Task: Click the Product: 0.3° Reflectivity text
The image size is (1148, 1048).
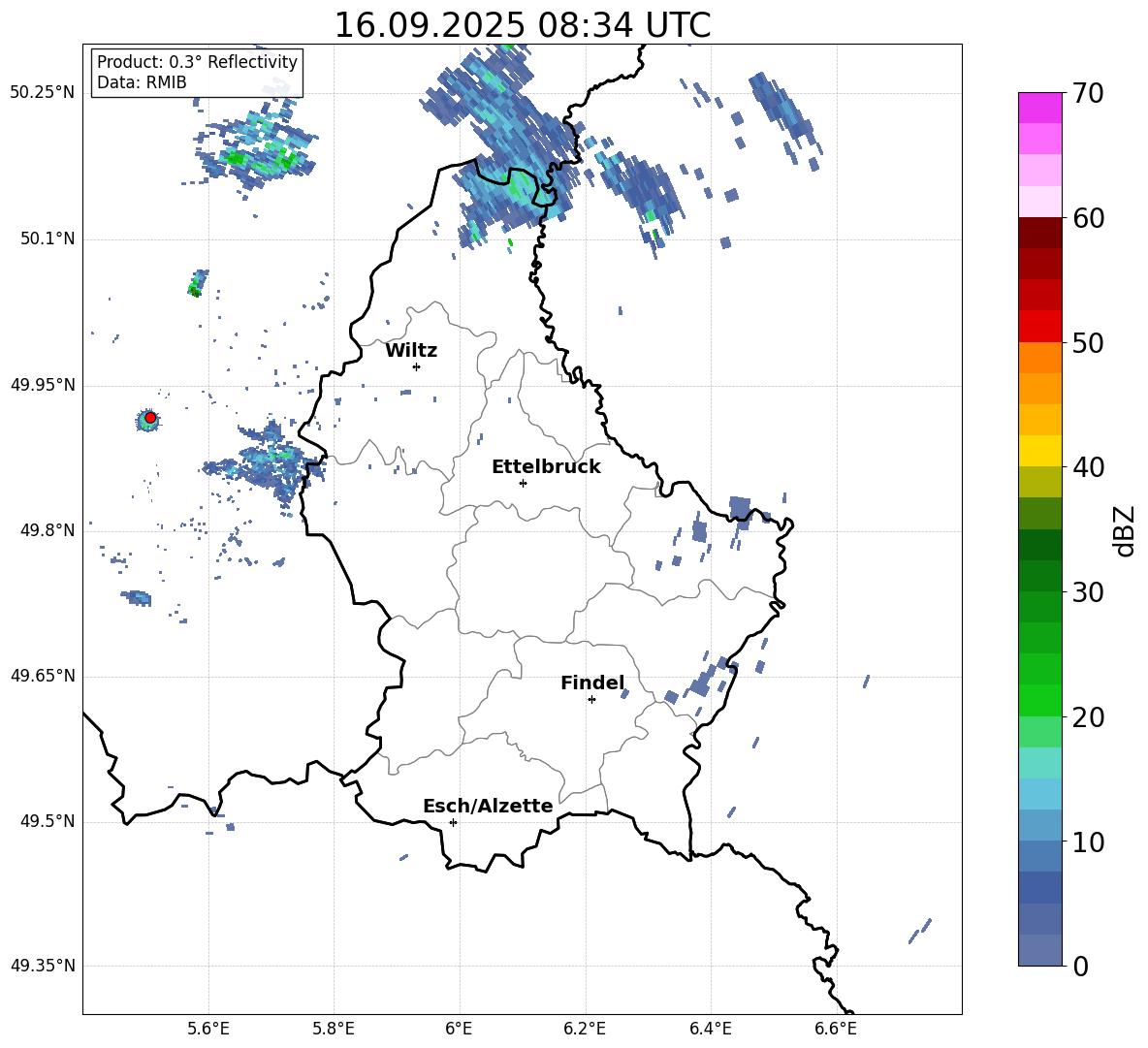Action: click(x=197, y=62)
